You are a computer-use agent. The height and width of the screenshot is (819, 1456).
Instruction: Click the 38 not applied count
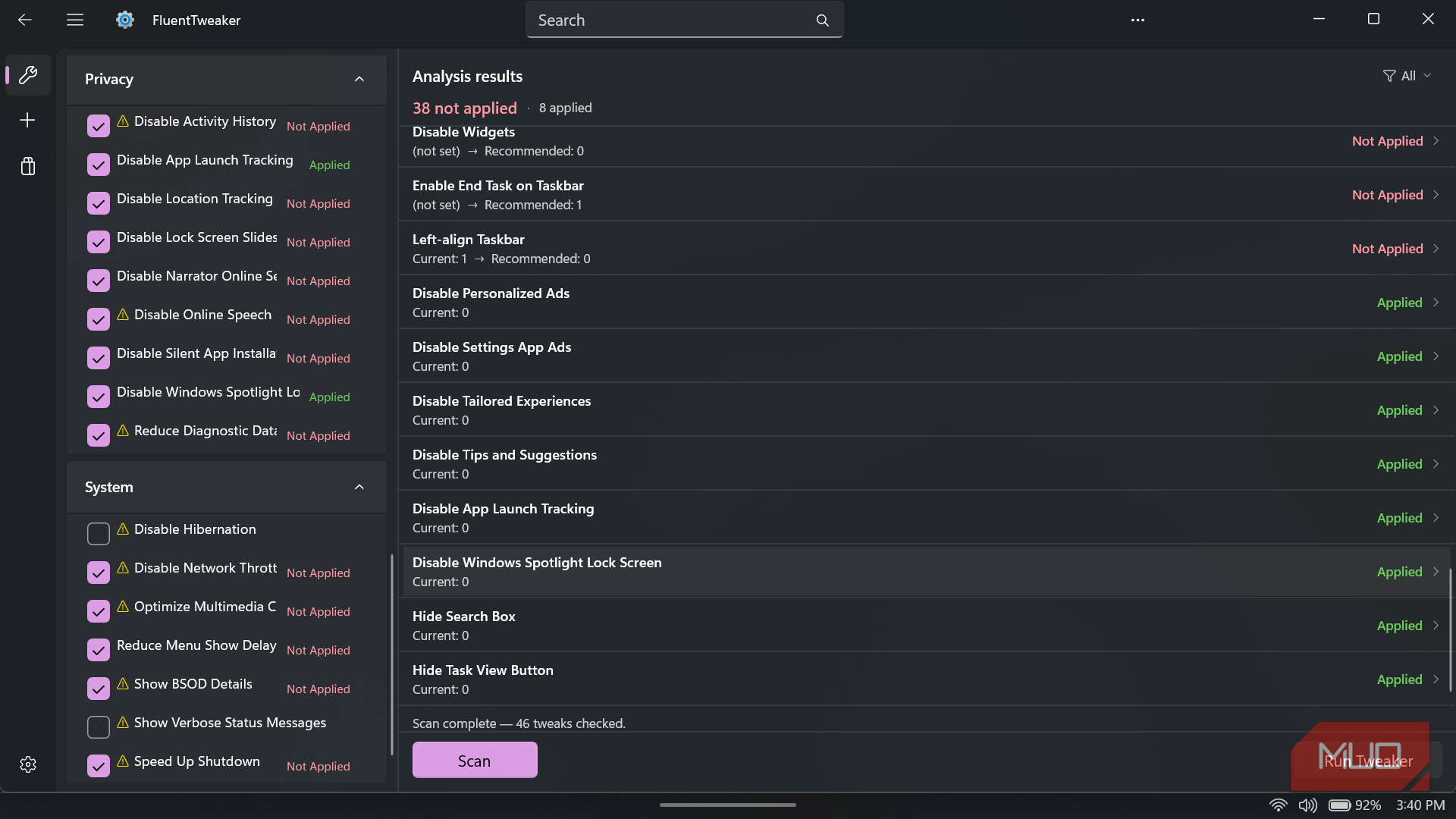(465, 108)
